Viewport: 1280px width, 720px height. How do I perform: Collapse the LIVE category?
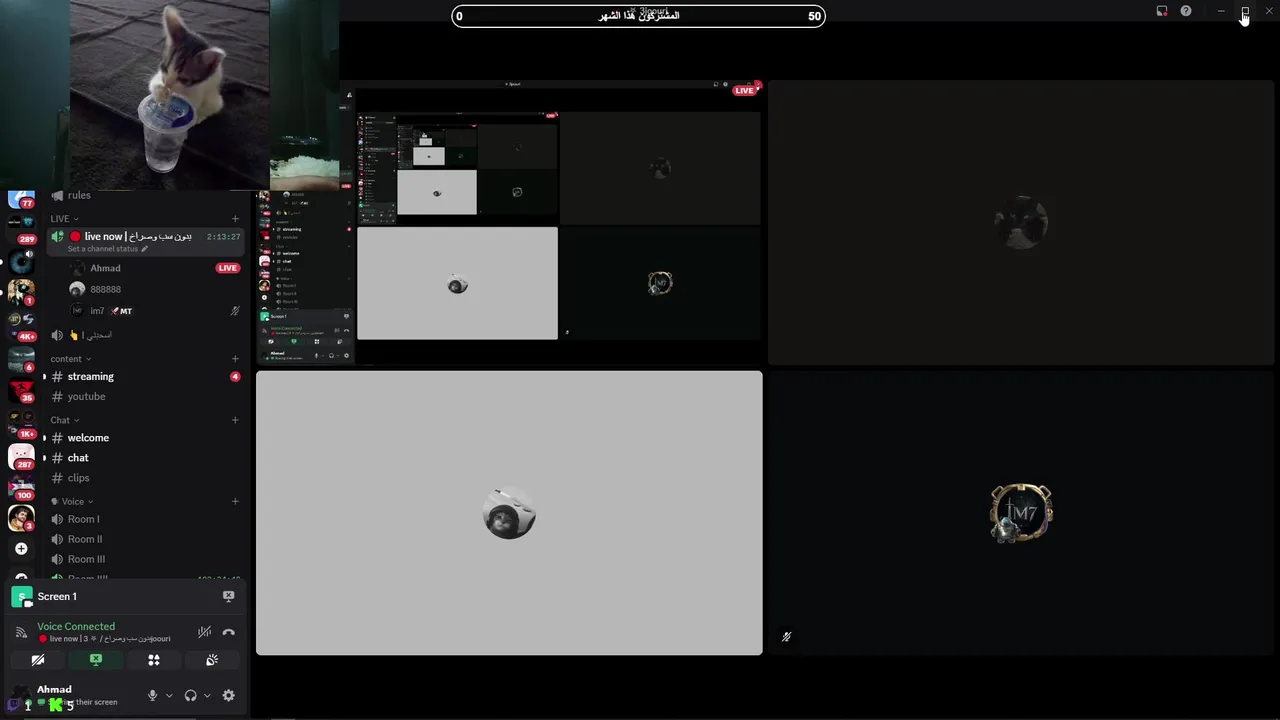pos(64,218)
